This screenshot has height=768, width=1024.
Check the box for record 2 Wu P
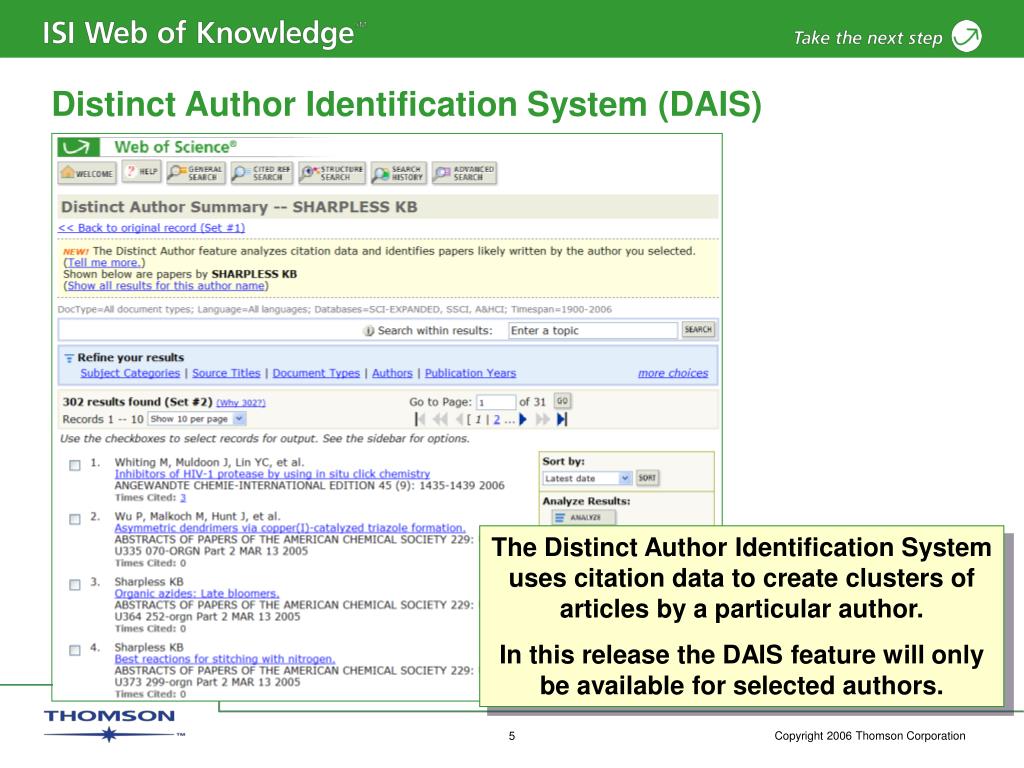pyautogui.click(x=75, y=519)
